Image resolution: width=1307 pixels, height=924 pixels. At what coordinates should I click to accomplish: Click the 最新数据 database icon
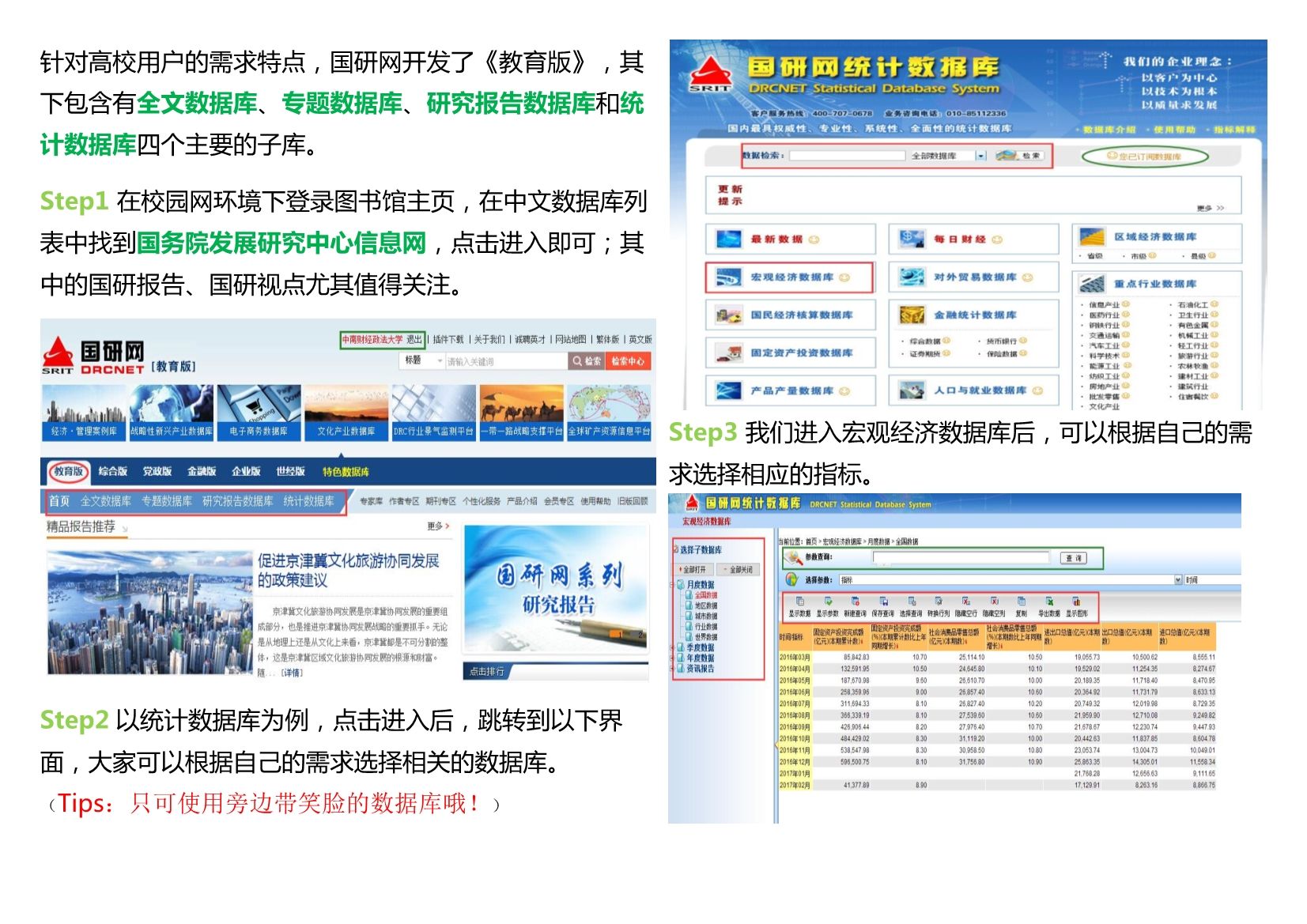click(728, 239)
